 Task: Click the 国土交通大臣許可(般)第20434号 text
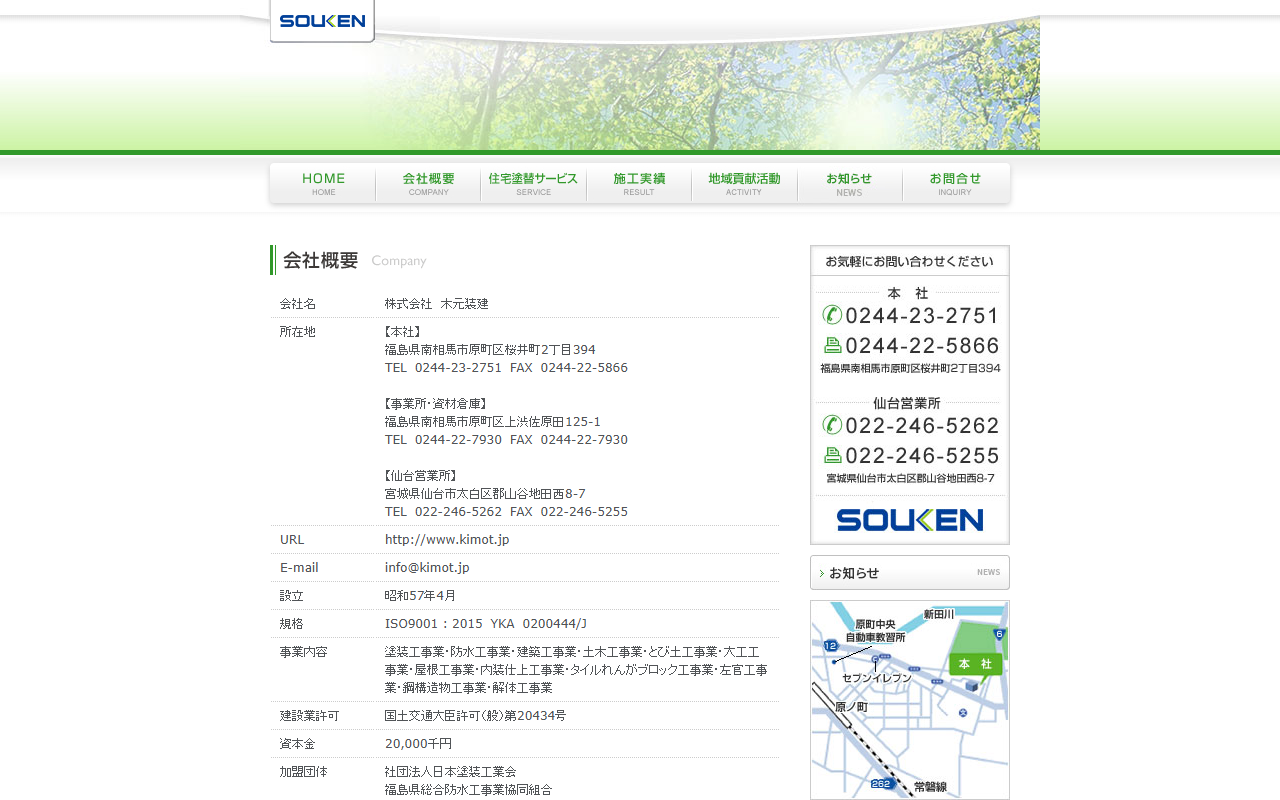(x=475, y=716)
